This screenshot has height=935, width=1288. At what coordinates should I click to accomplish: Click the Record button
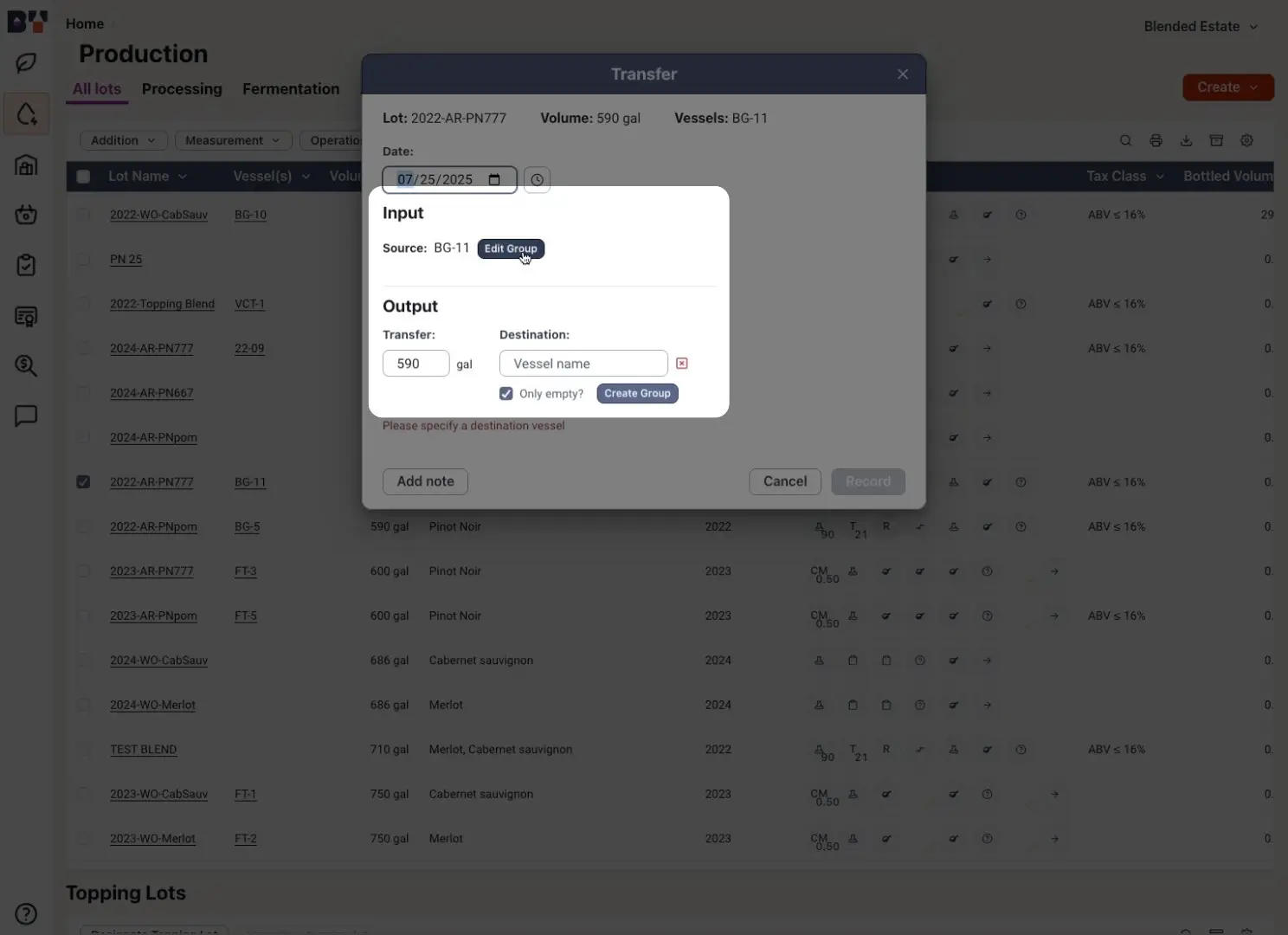tap(868, 481)
